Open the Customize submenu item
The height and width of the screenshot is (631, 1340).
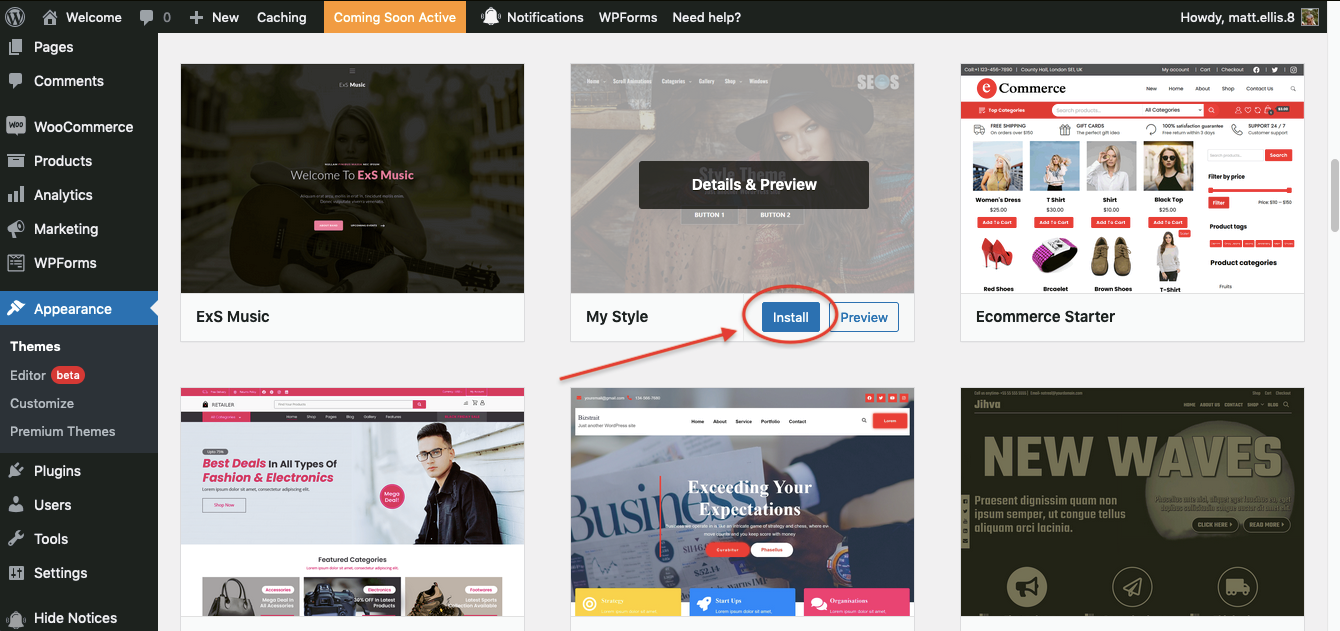[x=42, y=403]
